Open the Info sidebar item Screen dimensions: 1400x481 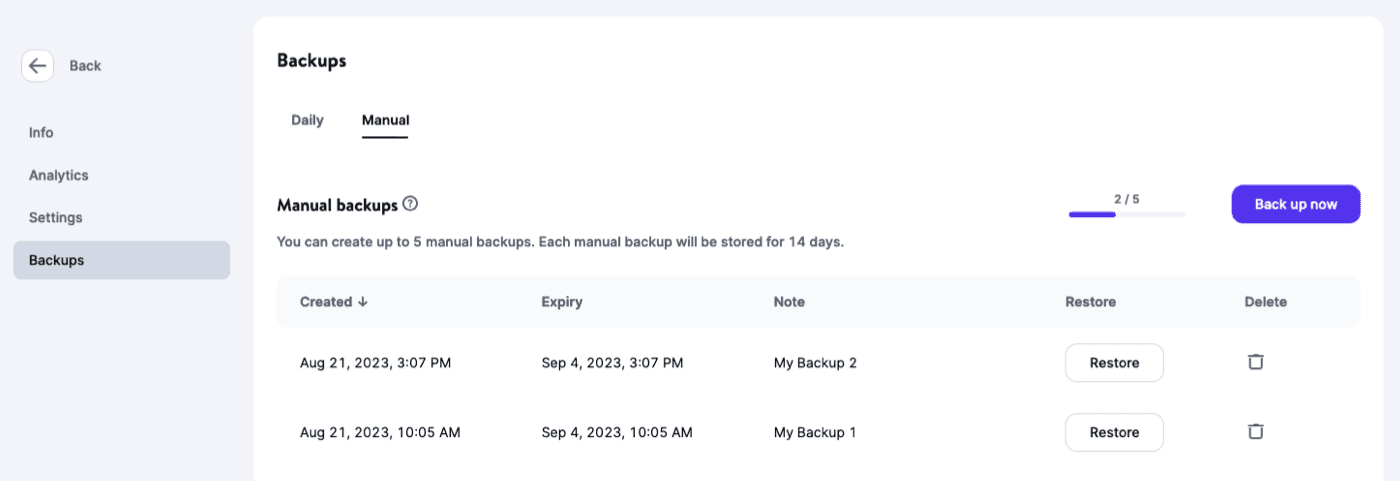[x=41, y=133]
